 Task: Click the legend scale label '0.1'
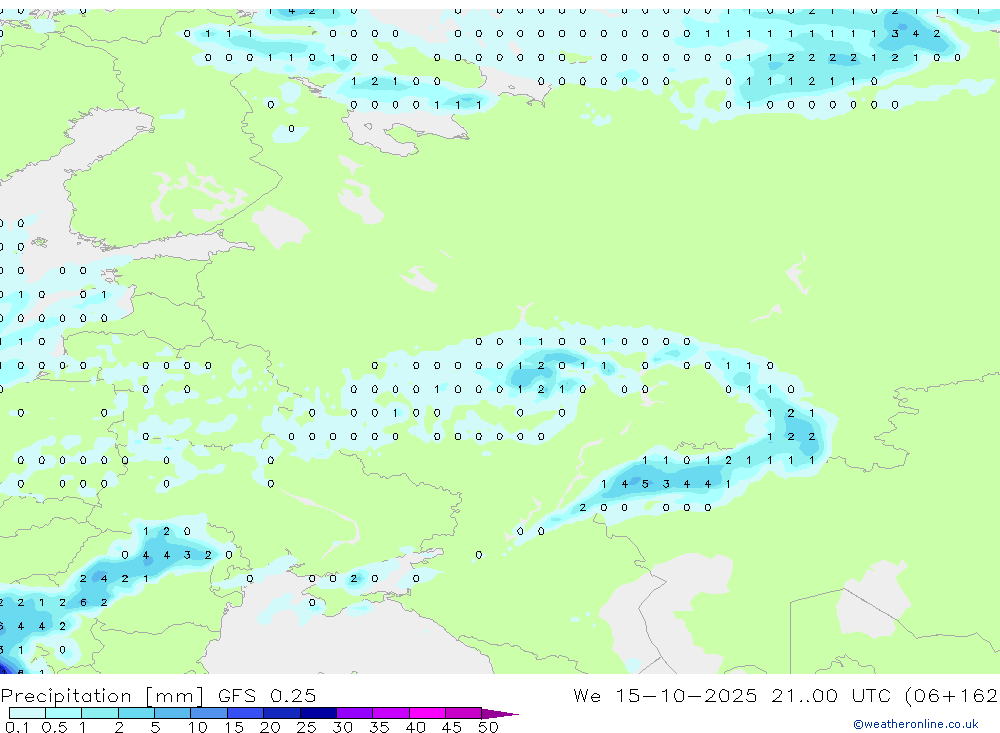pos(17,727)
